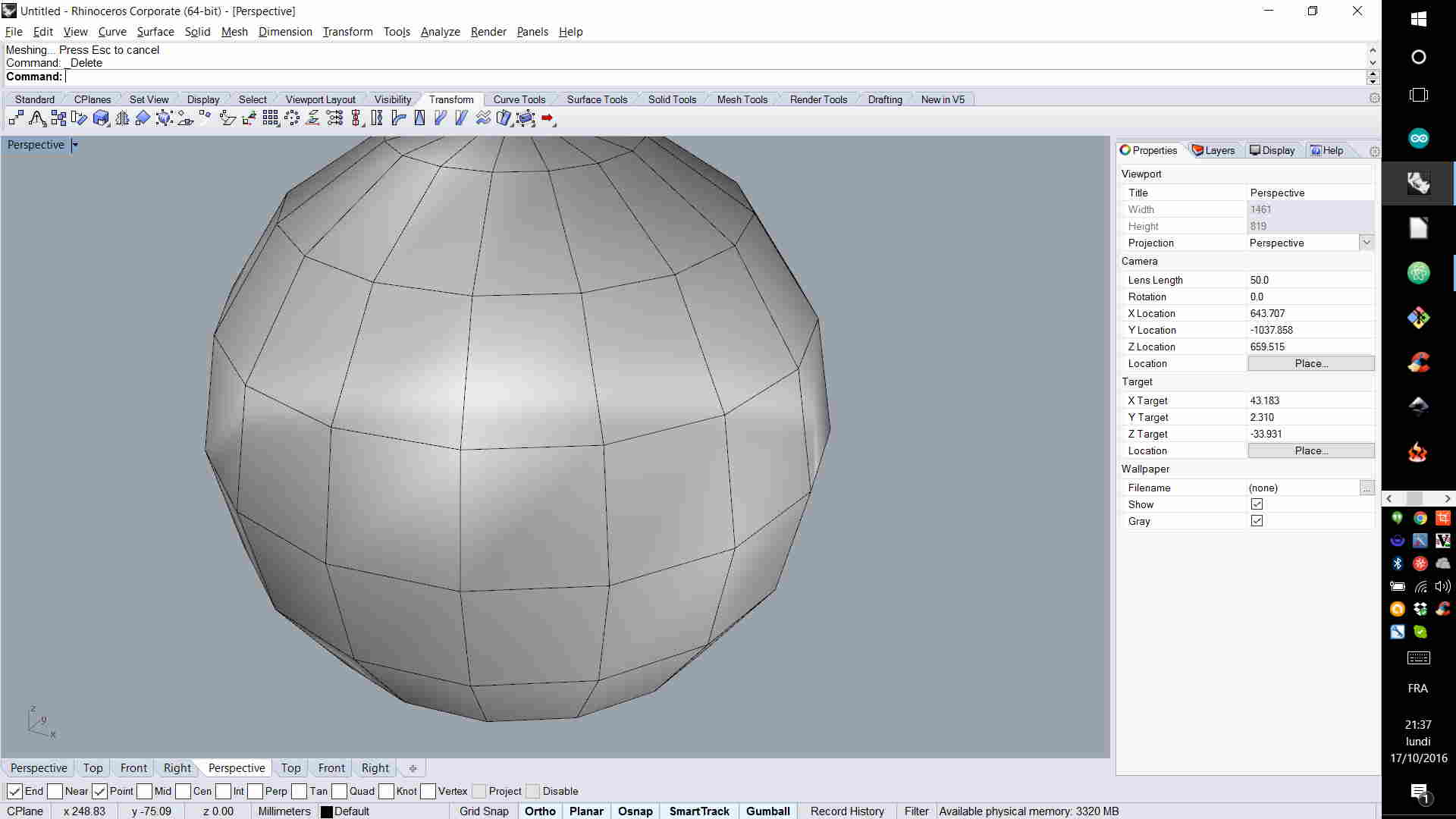Open the Analyze menu
The width and height of the screenshot is (1456, 819).
click(x=440, y=32)
